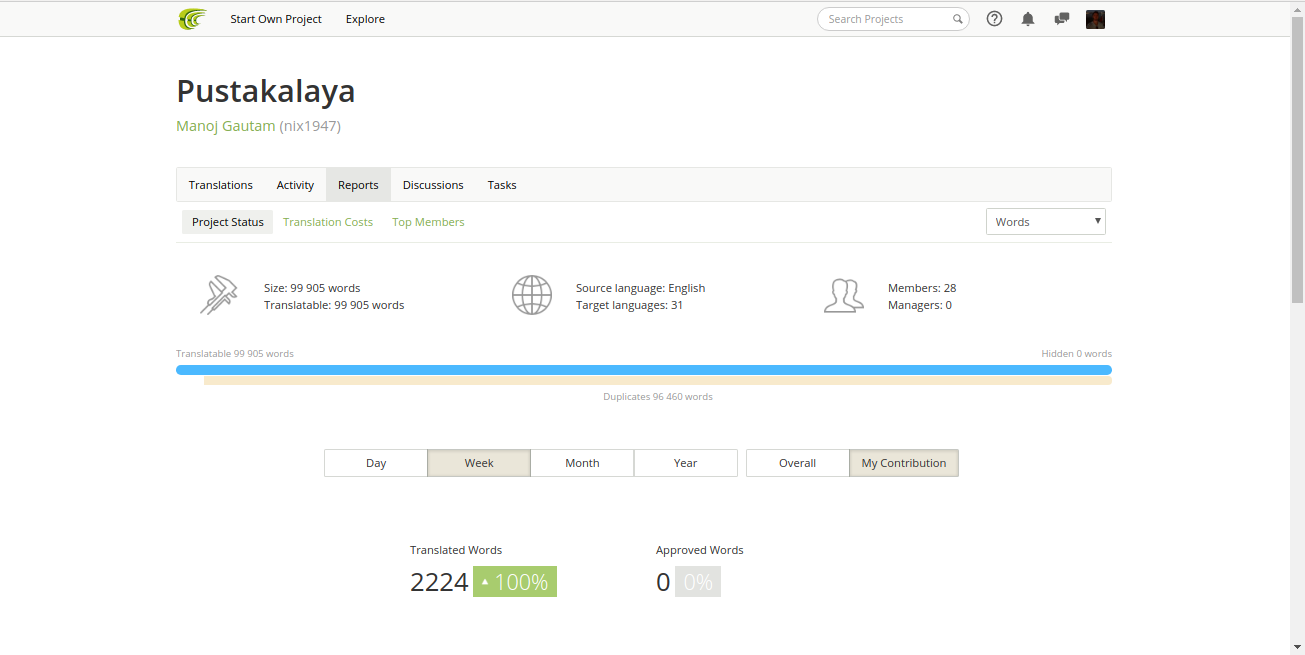1305x655 pixels.
Task: Click the Translatable: 99 905 words stat
Action: 334,305
